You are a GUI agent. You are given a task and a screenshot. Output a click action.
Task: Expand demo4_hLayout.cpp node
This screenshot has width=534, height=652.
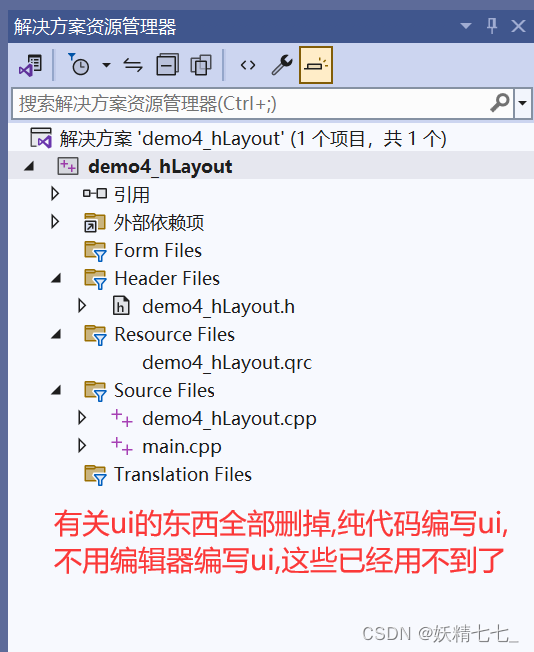coord(82,417)
